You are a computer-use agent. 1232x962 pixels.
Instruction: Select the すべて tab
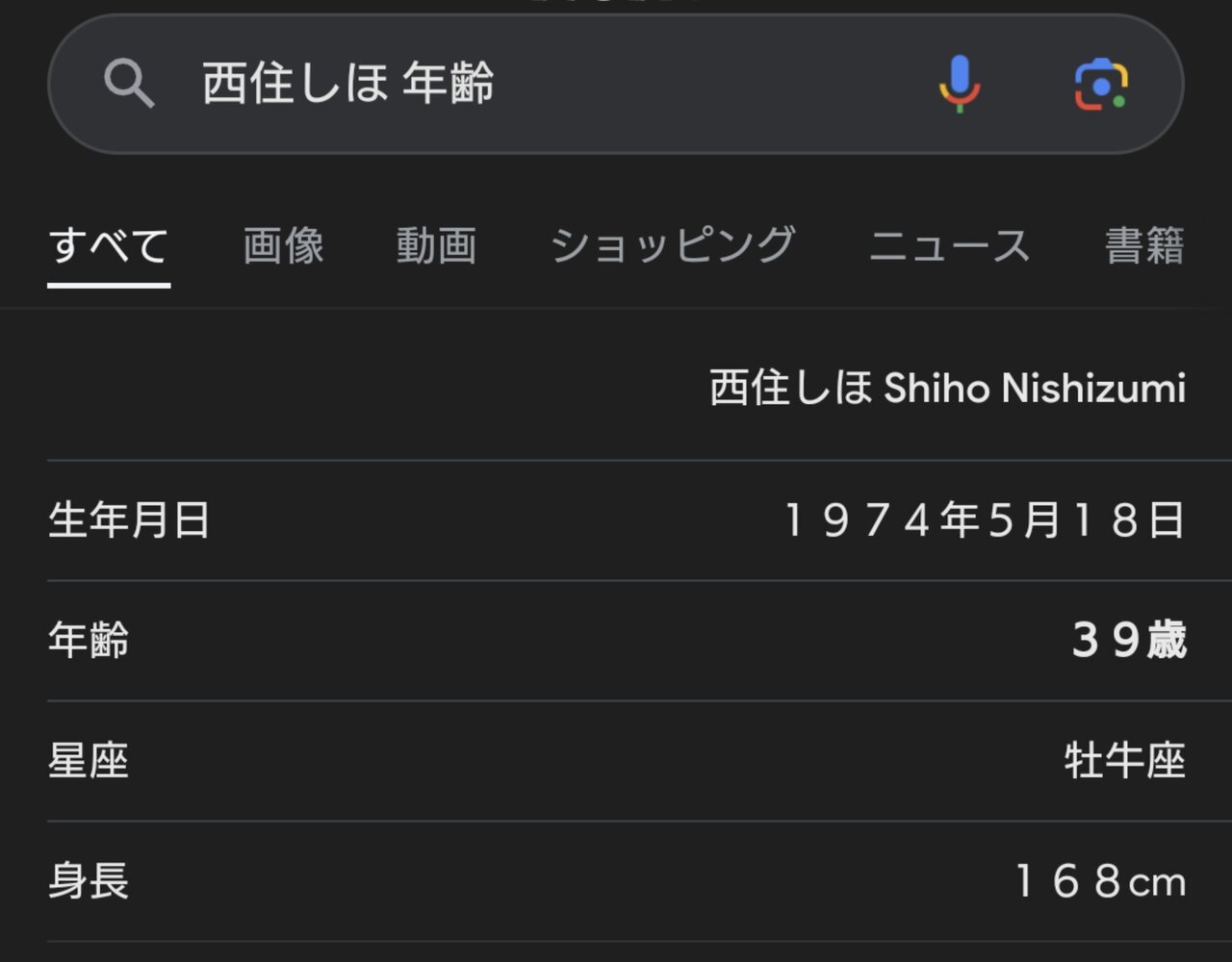109,246
